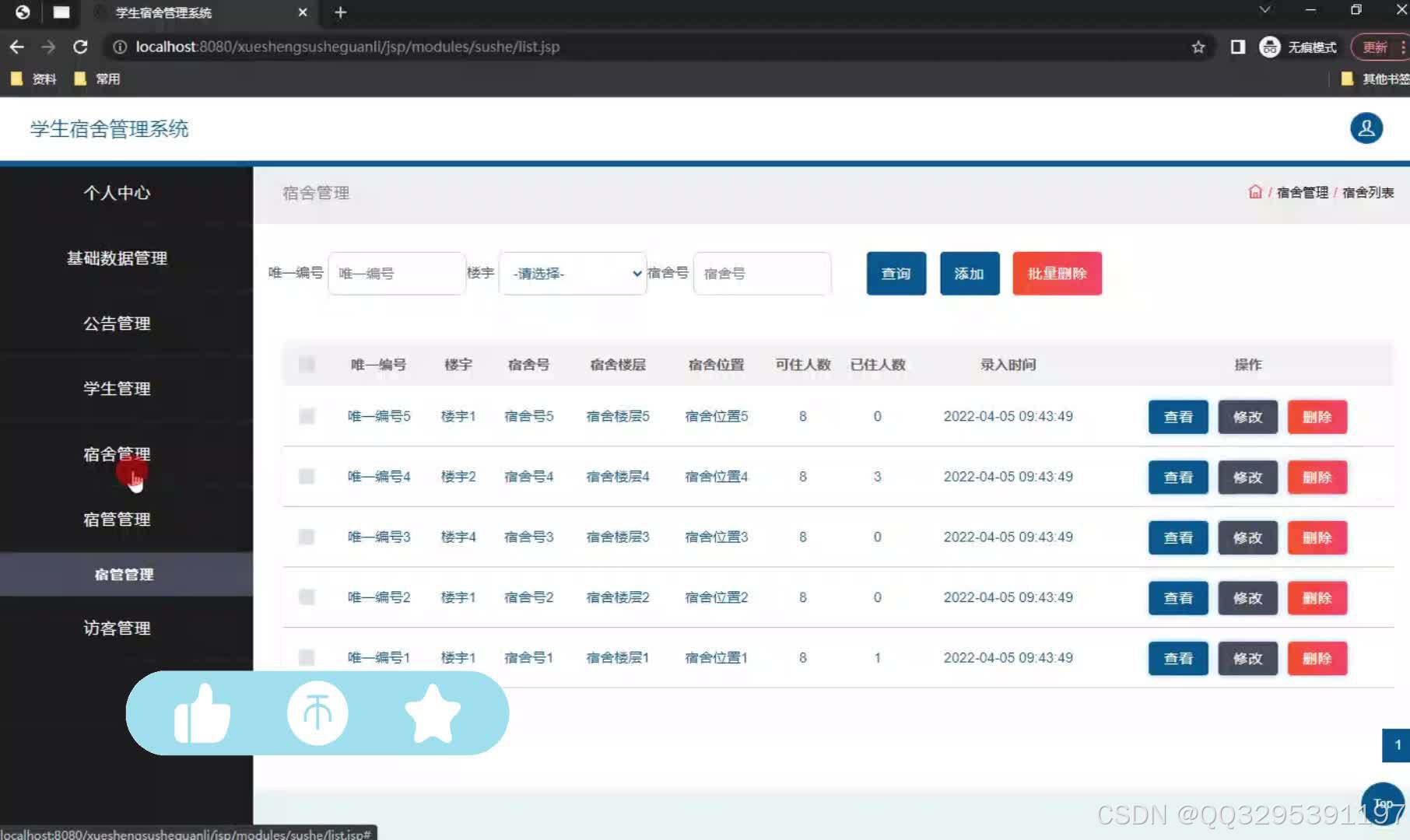This screenshot has height=840, width=1410.
Task: View details of row 唯一编号5
Action: (1178, 417)
